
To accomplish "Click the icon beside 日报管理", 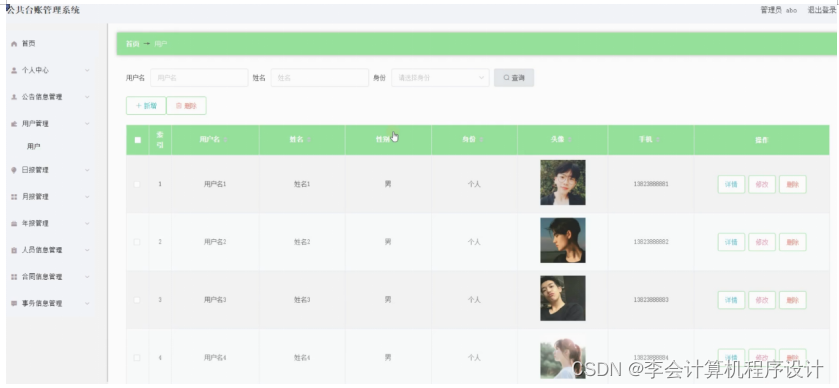I will tap(14, 170).
